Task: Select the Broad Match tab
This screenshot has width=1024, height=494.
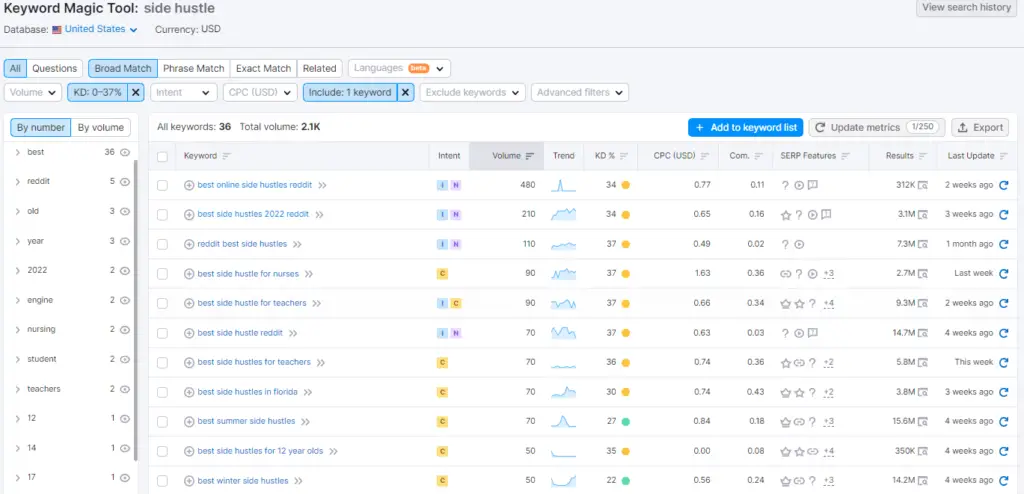Action: pyautogui.click(x=123, y=68)
